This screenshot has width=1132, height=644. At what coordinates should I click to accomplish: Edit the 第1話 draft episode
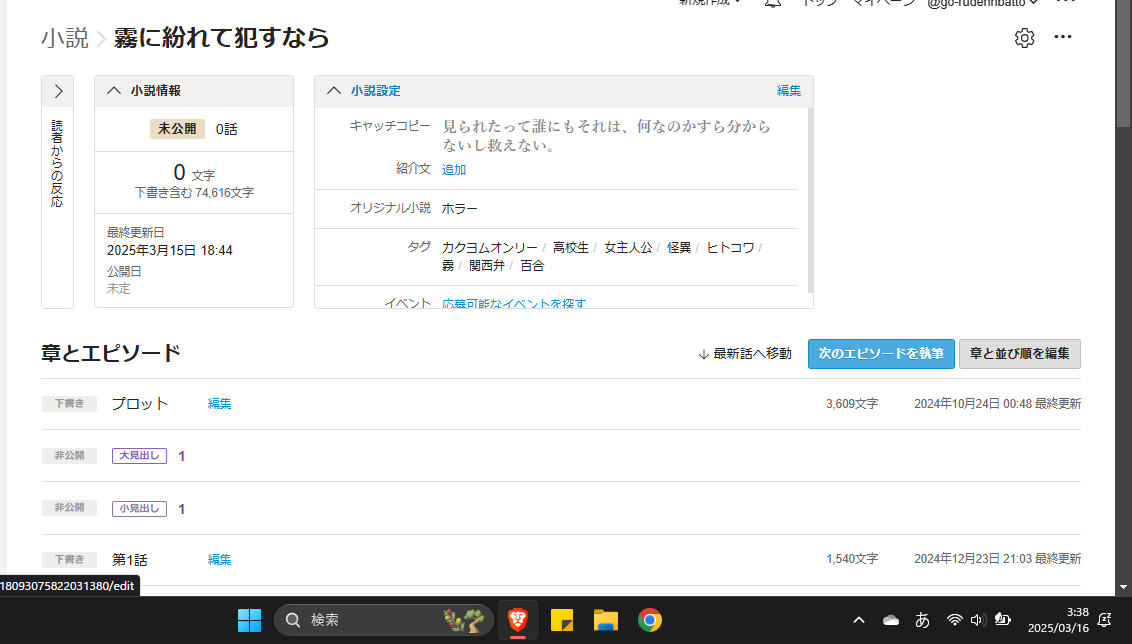click(219, 560)
